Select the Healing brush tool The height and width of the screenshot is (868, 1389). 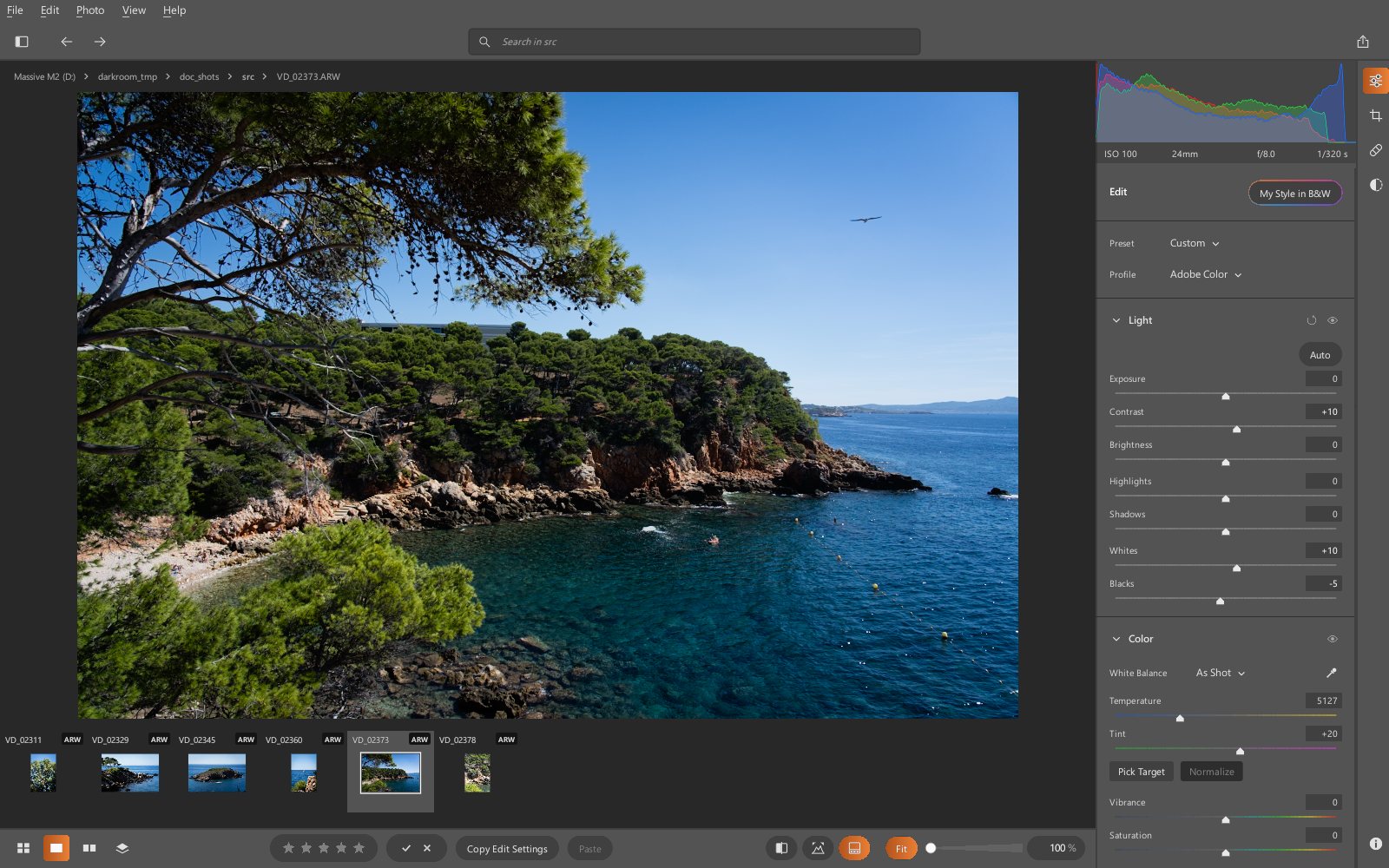(x=1376, y=150)
